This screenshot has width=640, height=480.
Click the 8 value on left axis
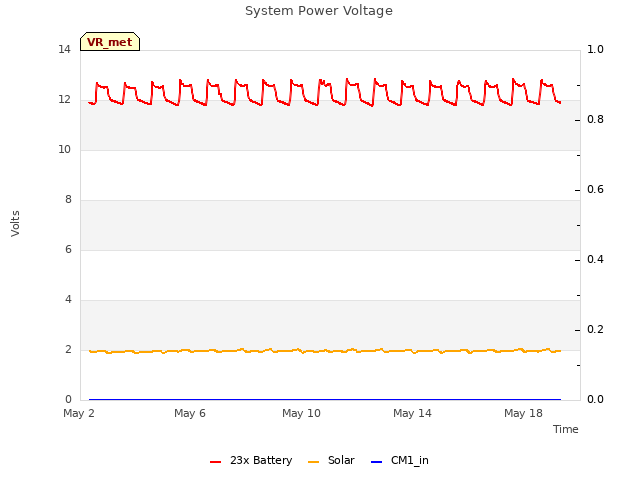(x=68, y=199)
